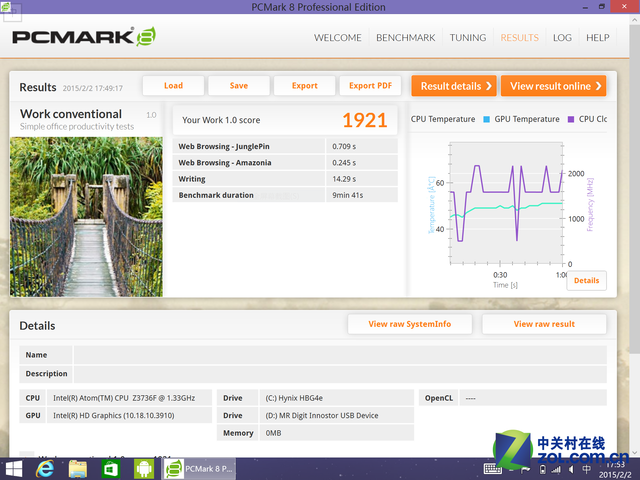The width and height of the screenshot is (640, 480).
Task: Click the (C:) Hynix HBG4e drive value
Action: (x=294, y=398)
